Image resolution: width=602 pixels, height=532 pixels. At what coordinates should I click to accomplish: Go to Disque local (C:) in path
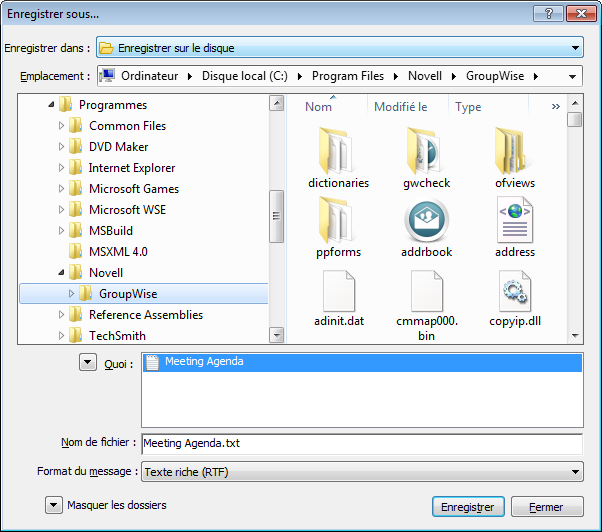pos(245,76)
